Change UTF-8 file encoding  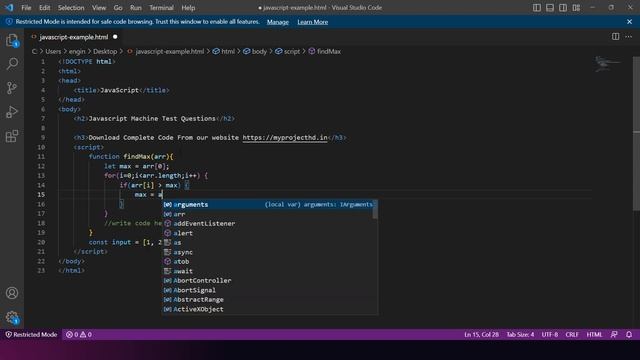549,335
